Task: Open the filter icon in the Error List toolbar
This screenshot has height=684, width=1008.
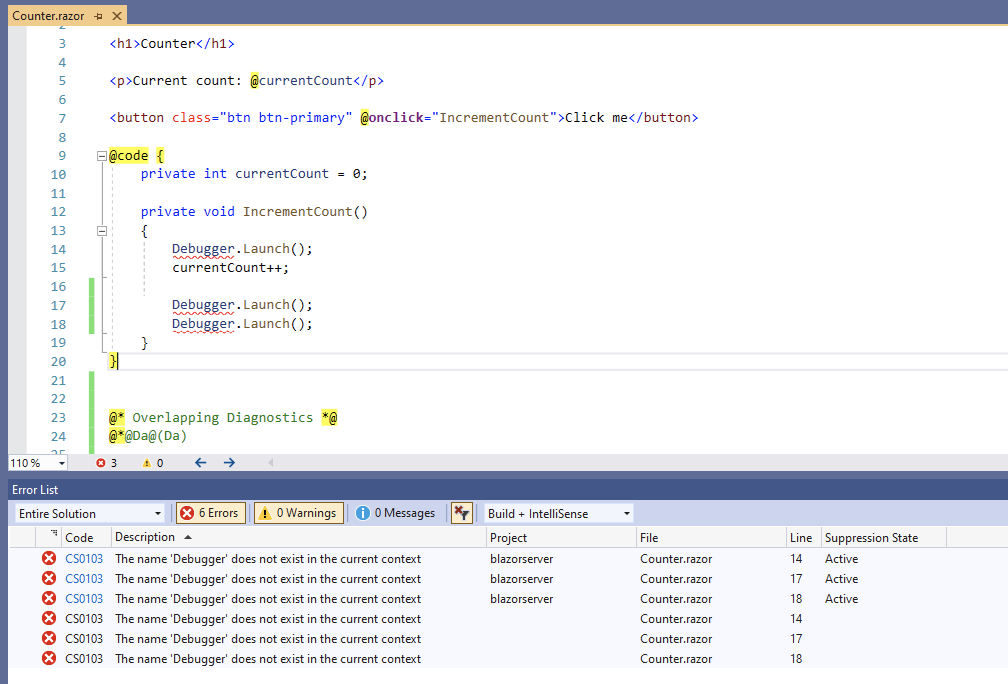Action: [x=461, y=512]
